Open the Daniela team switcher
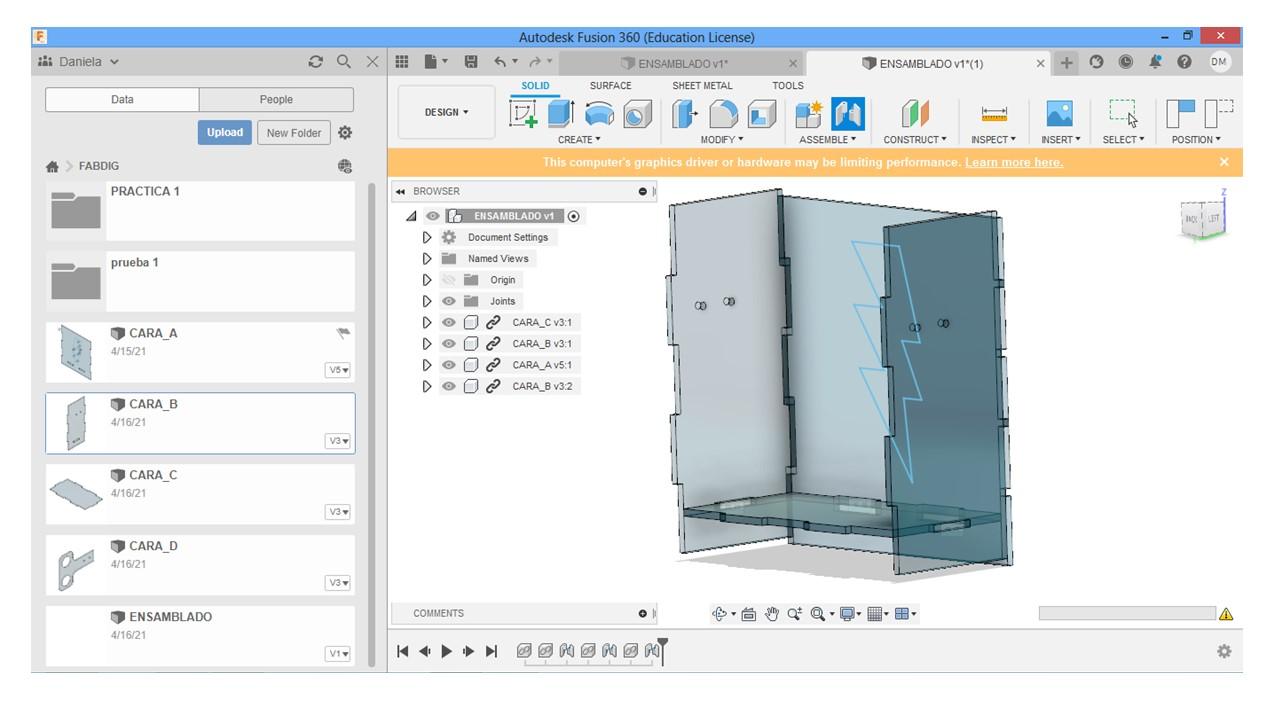 tap(79, 62)
